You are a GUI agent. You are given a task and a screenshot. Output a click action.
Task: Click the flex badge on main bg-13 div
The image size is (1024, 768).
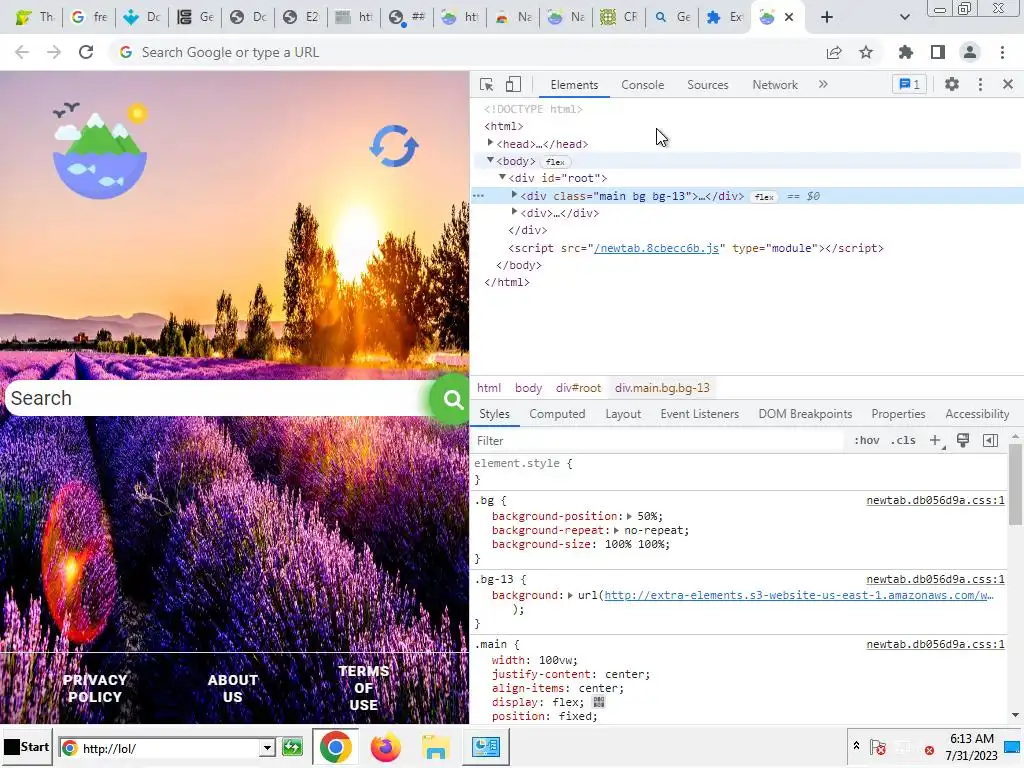764,197
